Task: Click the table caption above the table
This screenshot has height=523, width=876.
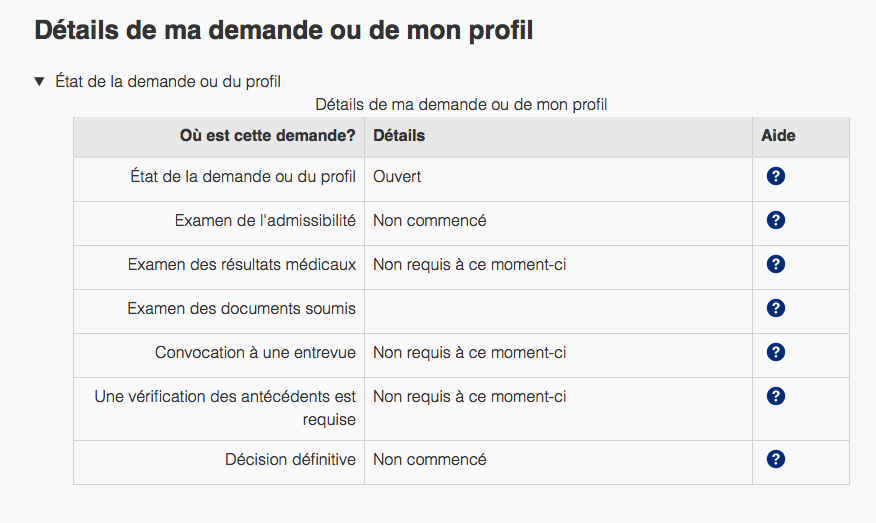Action: tap(461, 104)
